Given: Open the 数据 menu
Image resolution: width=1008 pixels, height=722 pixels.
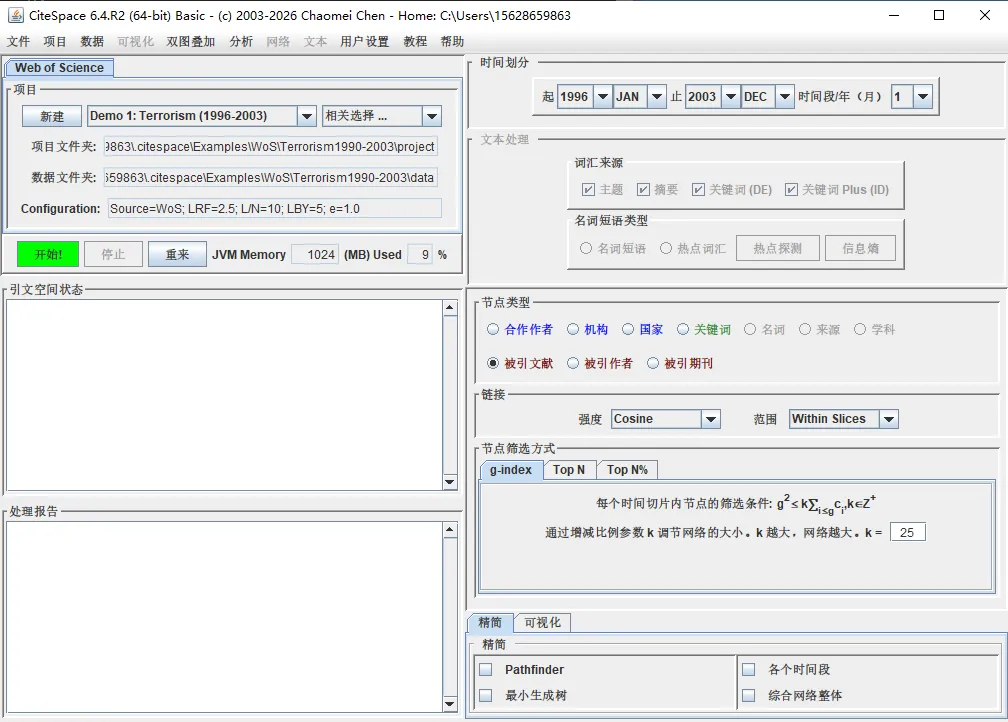Looking at the screenshot, I should coord(92,41).
